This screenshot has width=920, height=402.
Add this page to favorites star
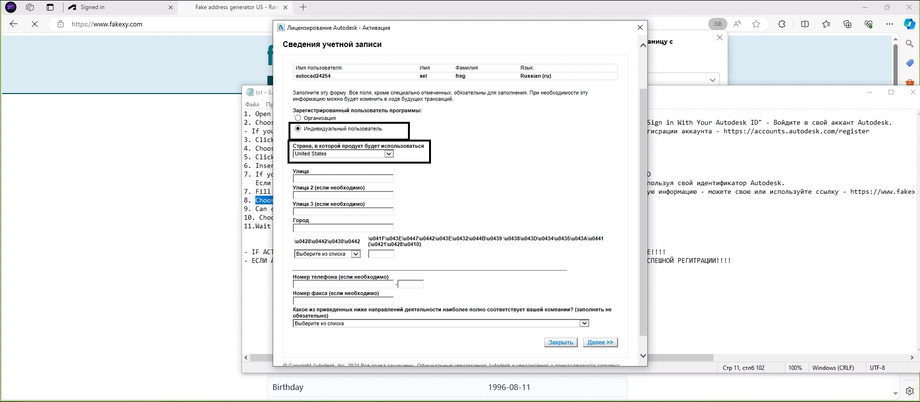756,24
